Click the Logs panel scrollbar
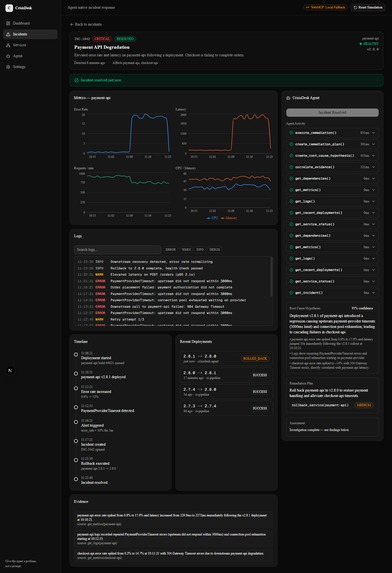This screenshot has height=573, width=392. [271, 276]
